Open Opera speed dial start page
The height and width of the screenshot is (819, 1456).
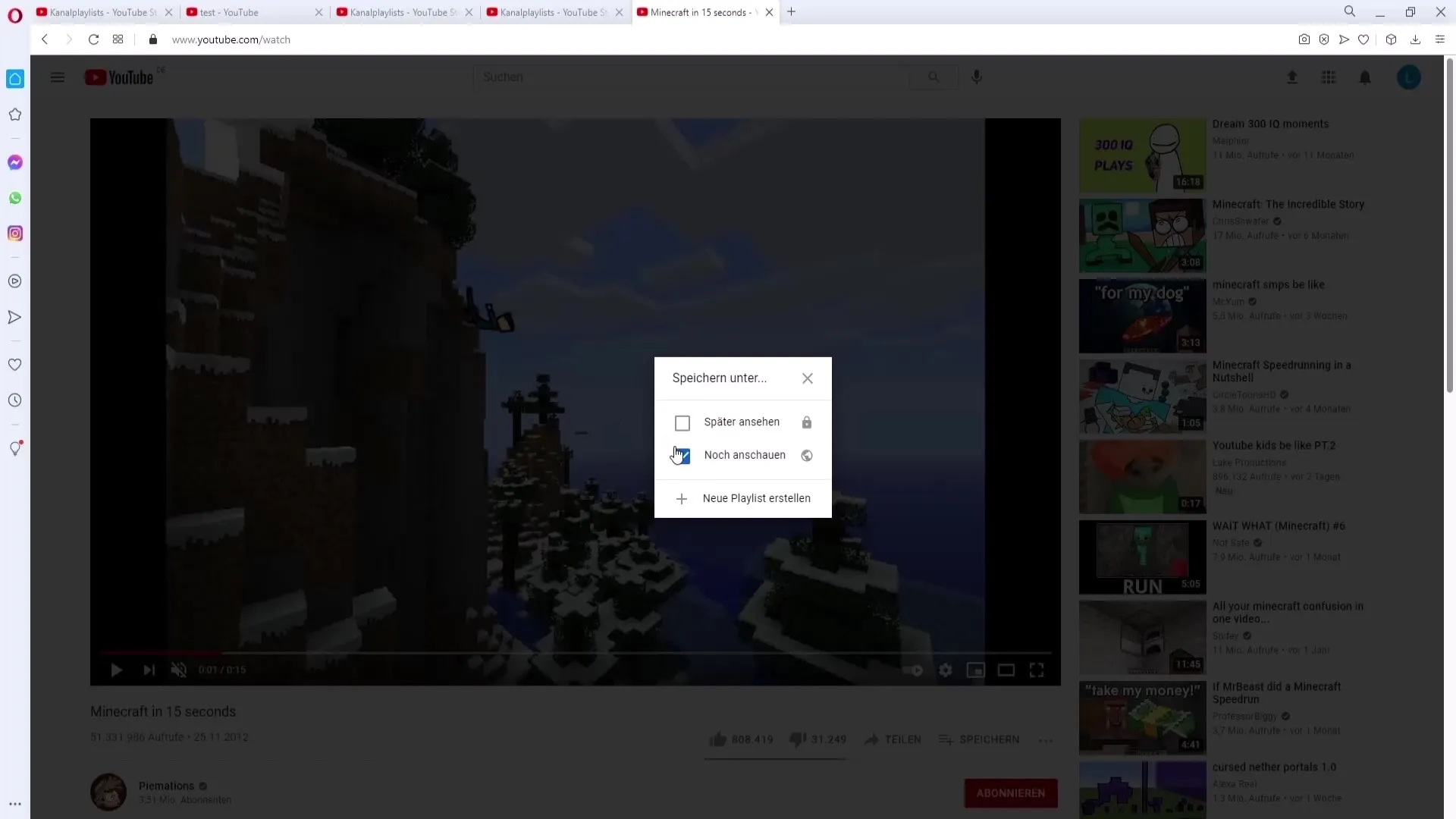tap(118, 39)
